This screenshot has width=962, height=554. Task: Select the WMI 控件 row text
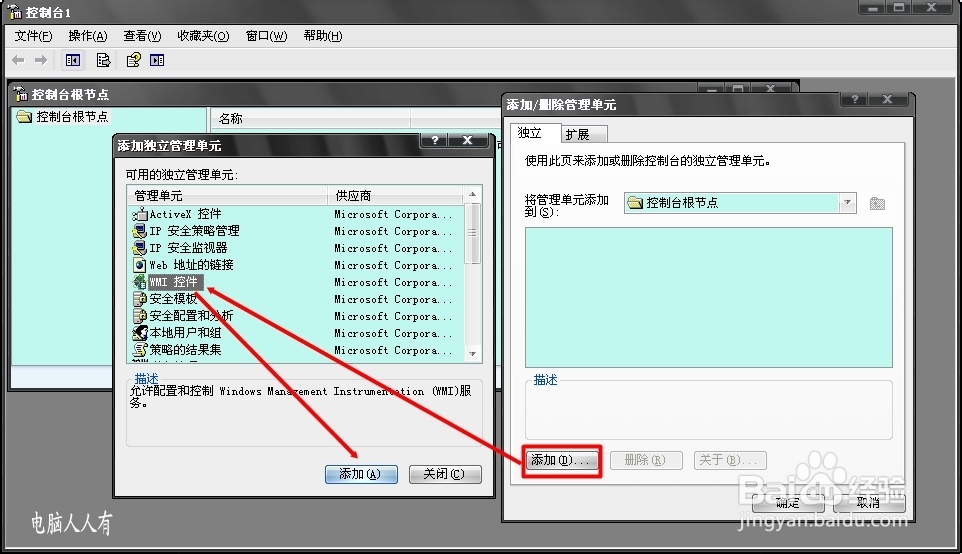174,282
